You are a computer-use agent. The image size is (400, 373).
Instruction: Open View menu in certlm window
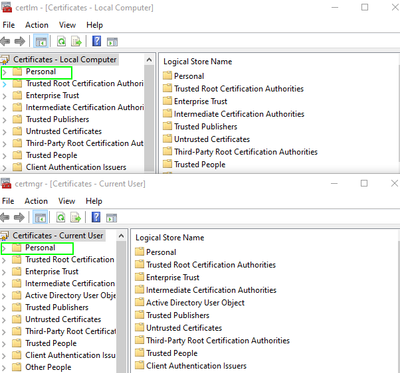67,25
